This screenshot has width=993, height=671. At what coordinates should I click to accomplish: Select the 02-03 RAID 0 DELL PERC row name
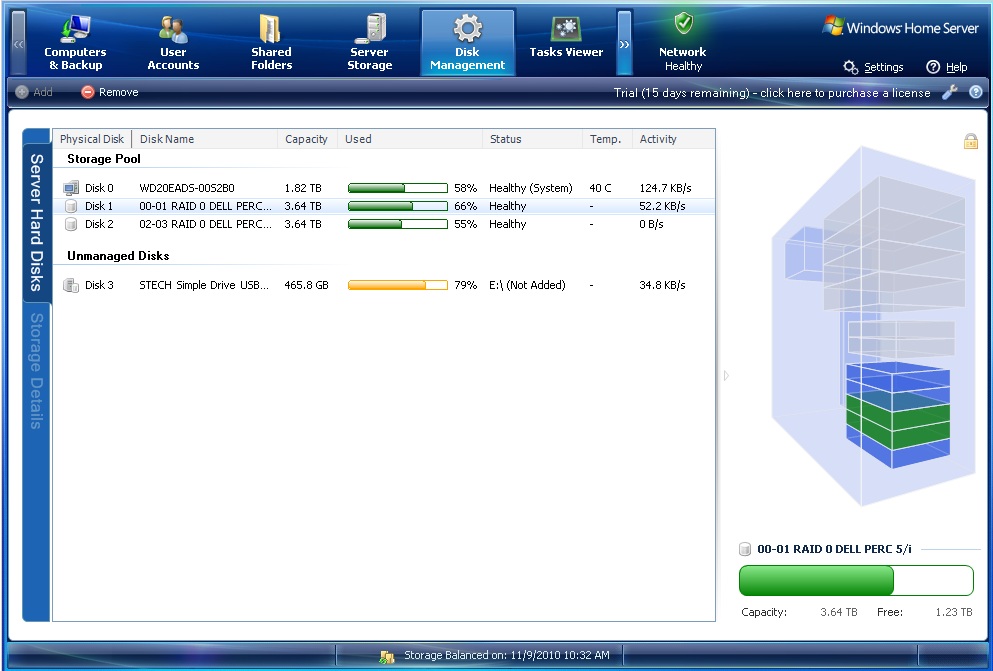coord(205,224)
